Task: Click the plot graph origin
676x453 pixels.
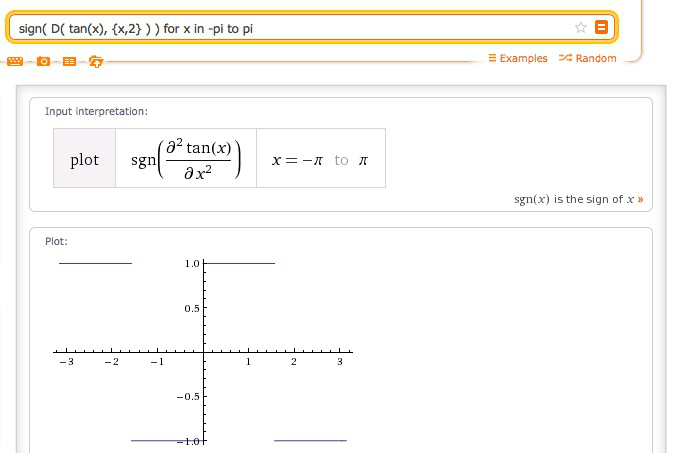Action: click(204, 352)
